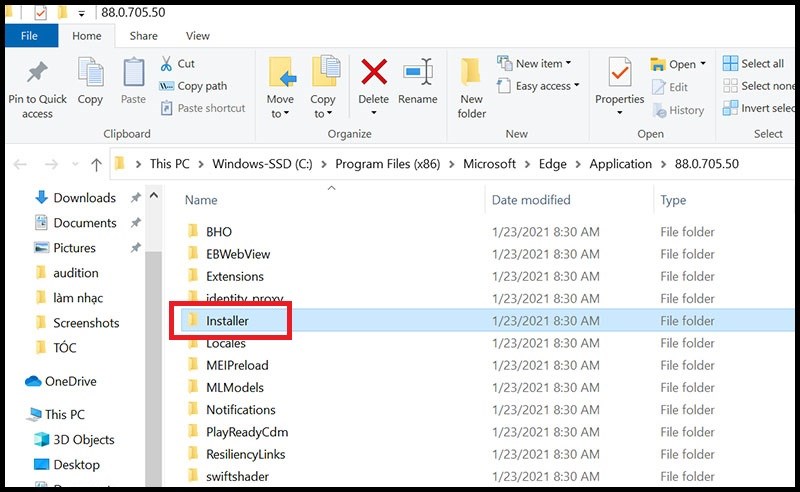Click History in ribbon
The width and height of the screenshot is (800, 492).
point(678,110)
